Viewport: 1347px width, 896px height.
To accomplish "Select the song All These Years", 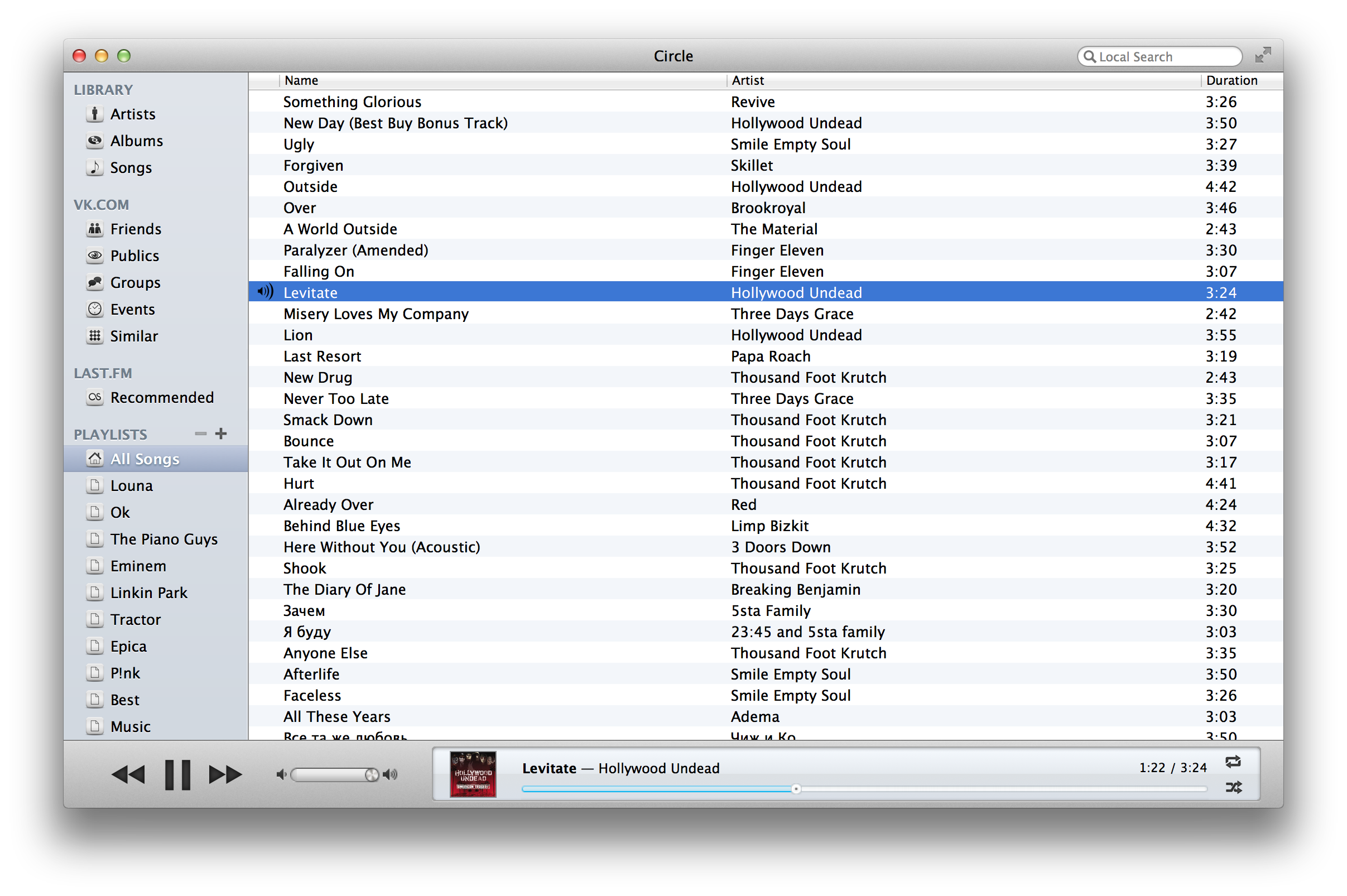I will click(766, 716).
